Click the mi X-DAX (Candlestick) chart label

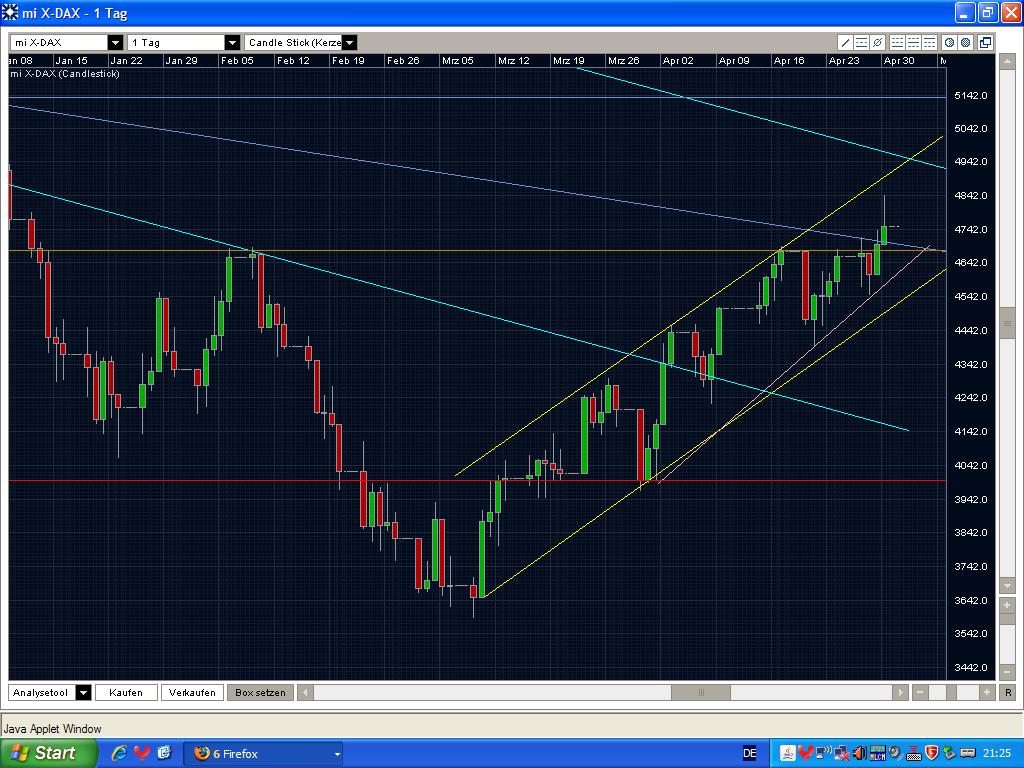65,74
